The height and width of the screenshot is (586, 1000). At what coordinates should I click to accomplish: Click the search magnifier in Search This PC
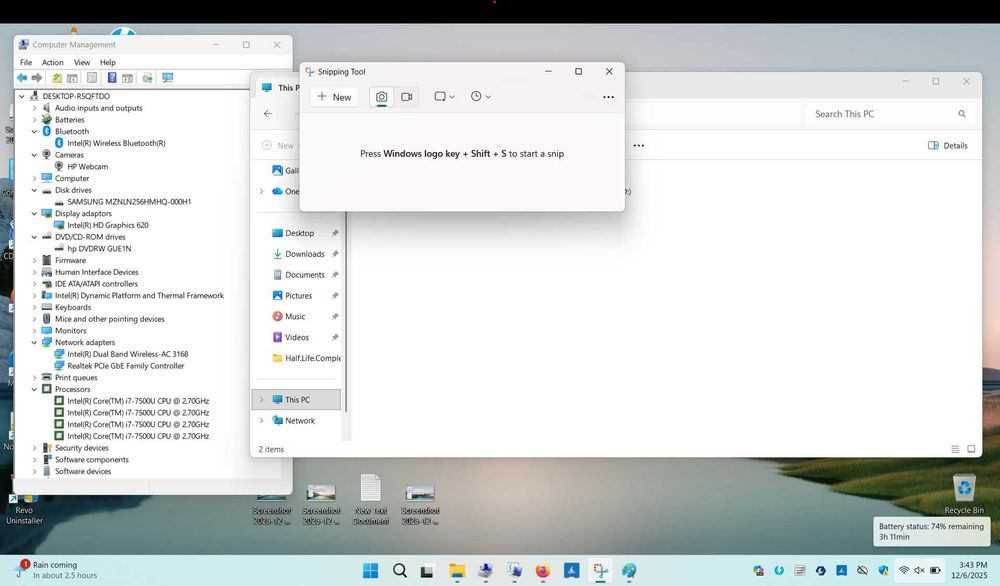point(962,114)
